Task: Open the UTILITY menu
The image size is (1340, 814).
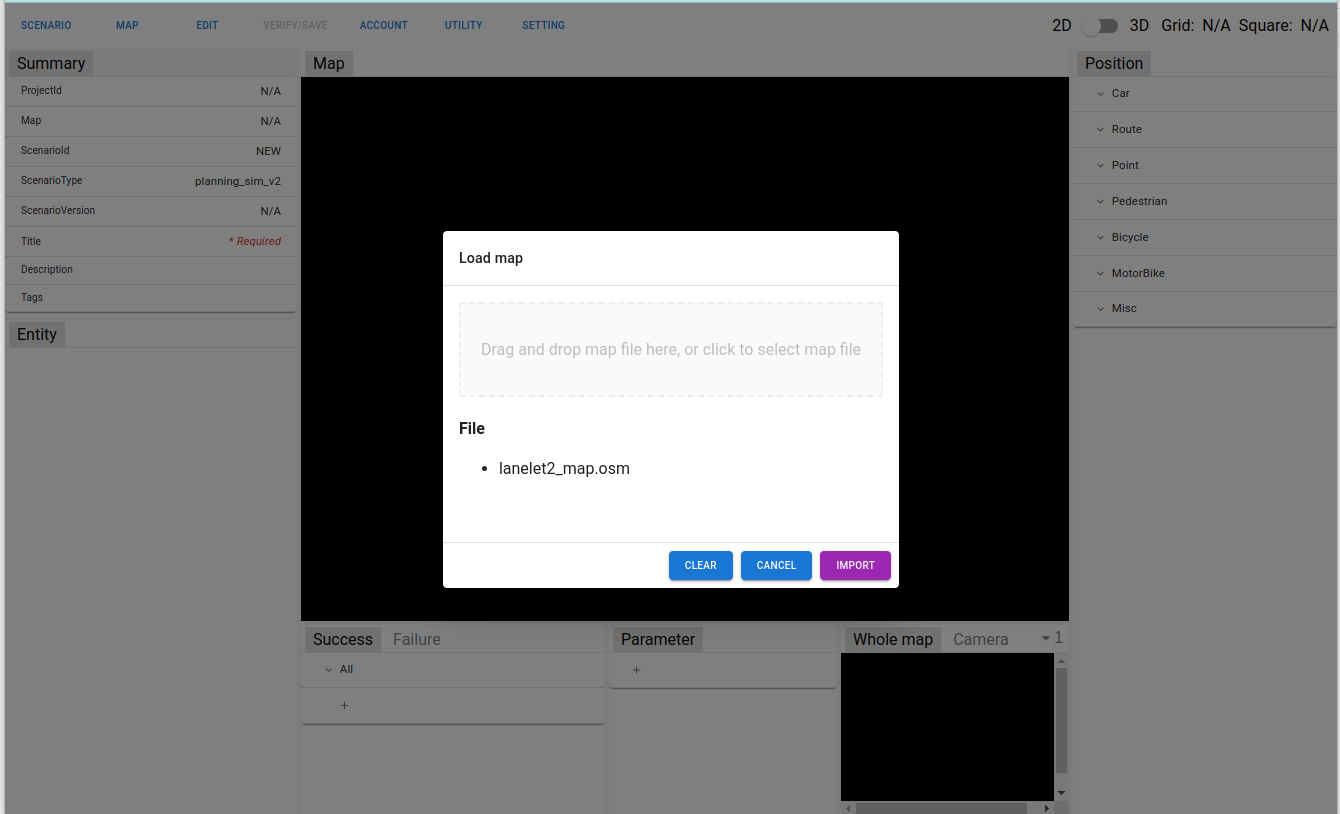Action: point(463,25)
